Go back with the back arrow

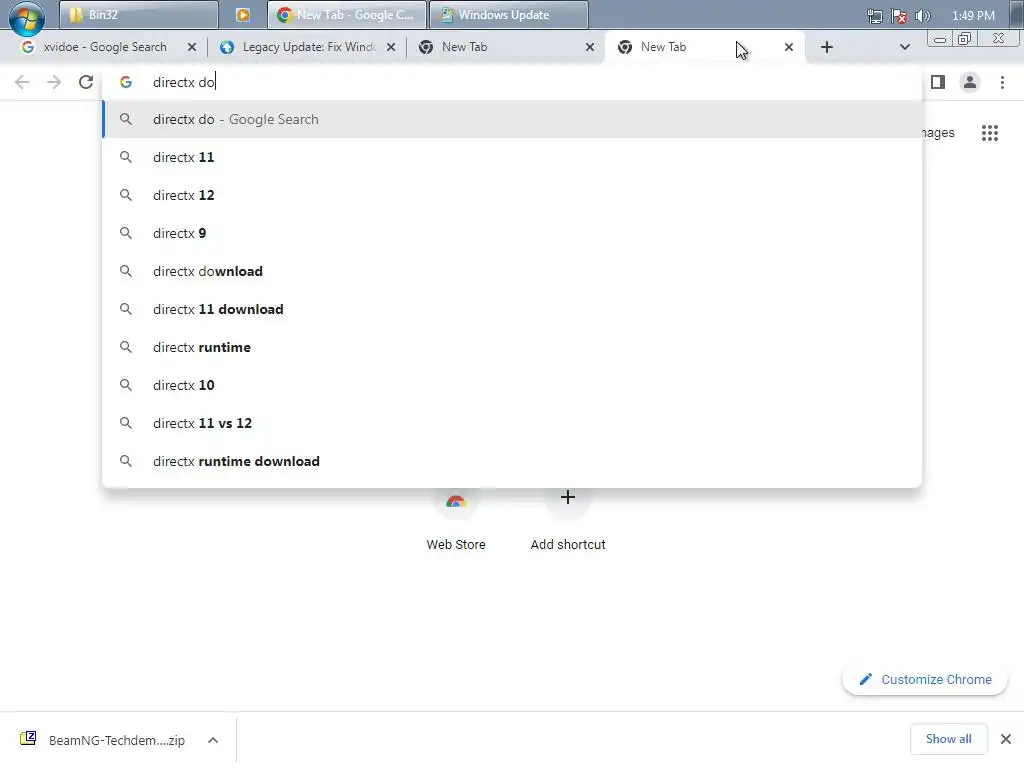point(22,82)
